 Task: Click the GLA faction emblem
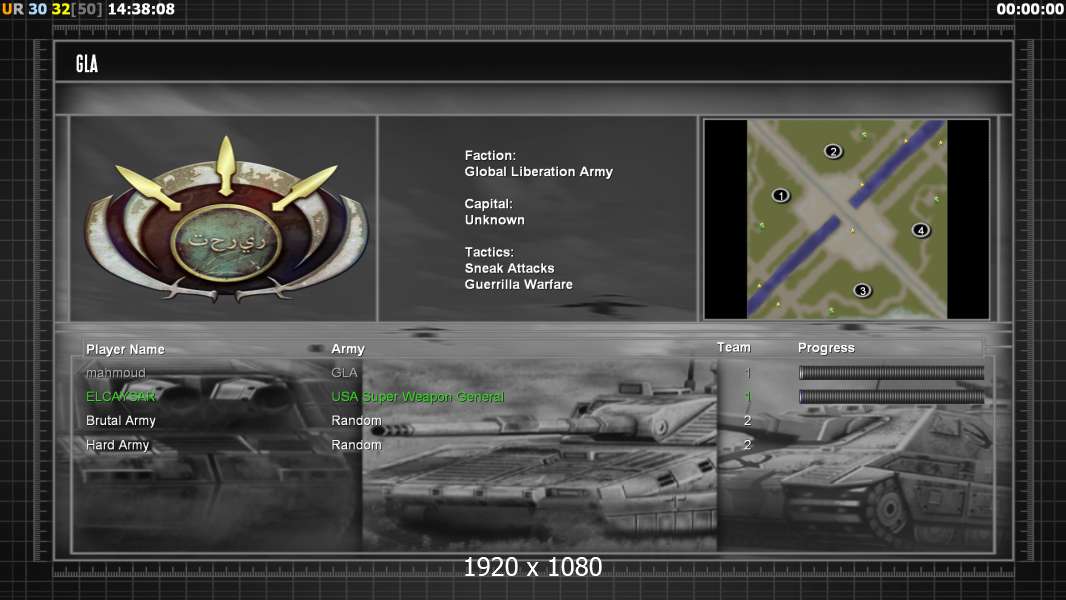click(x=226, y=219)
